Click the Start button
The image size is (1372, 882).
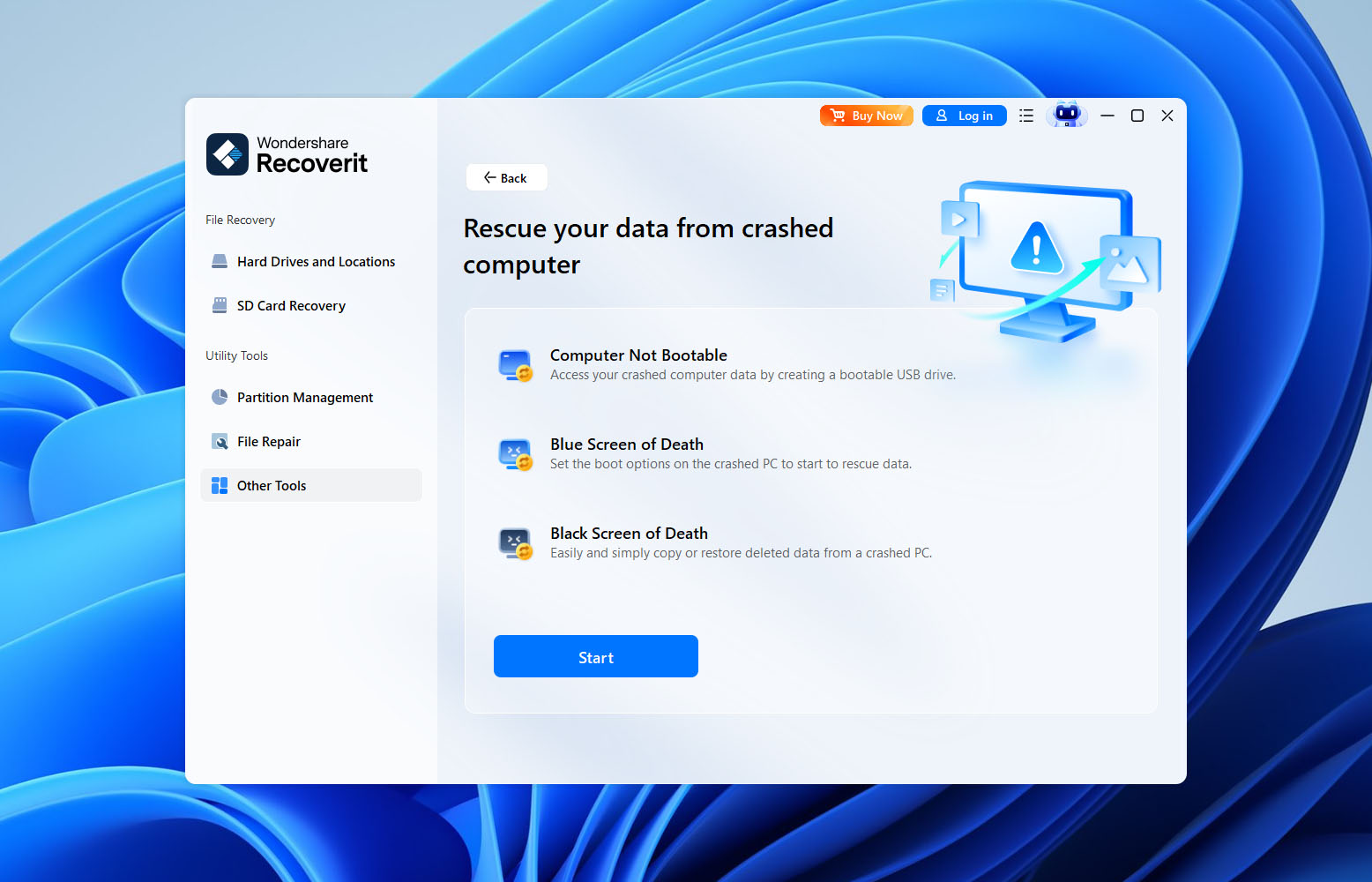point(596,656)
